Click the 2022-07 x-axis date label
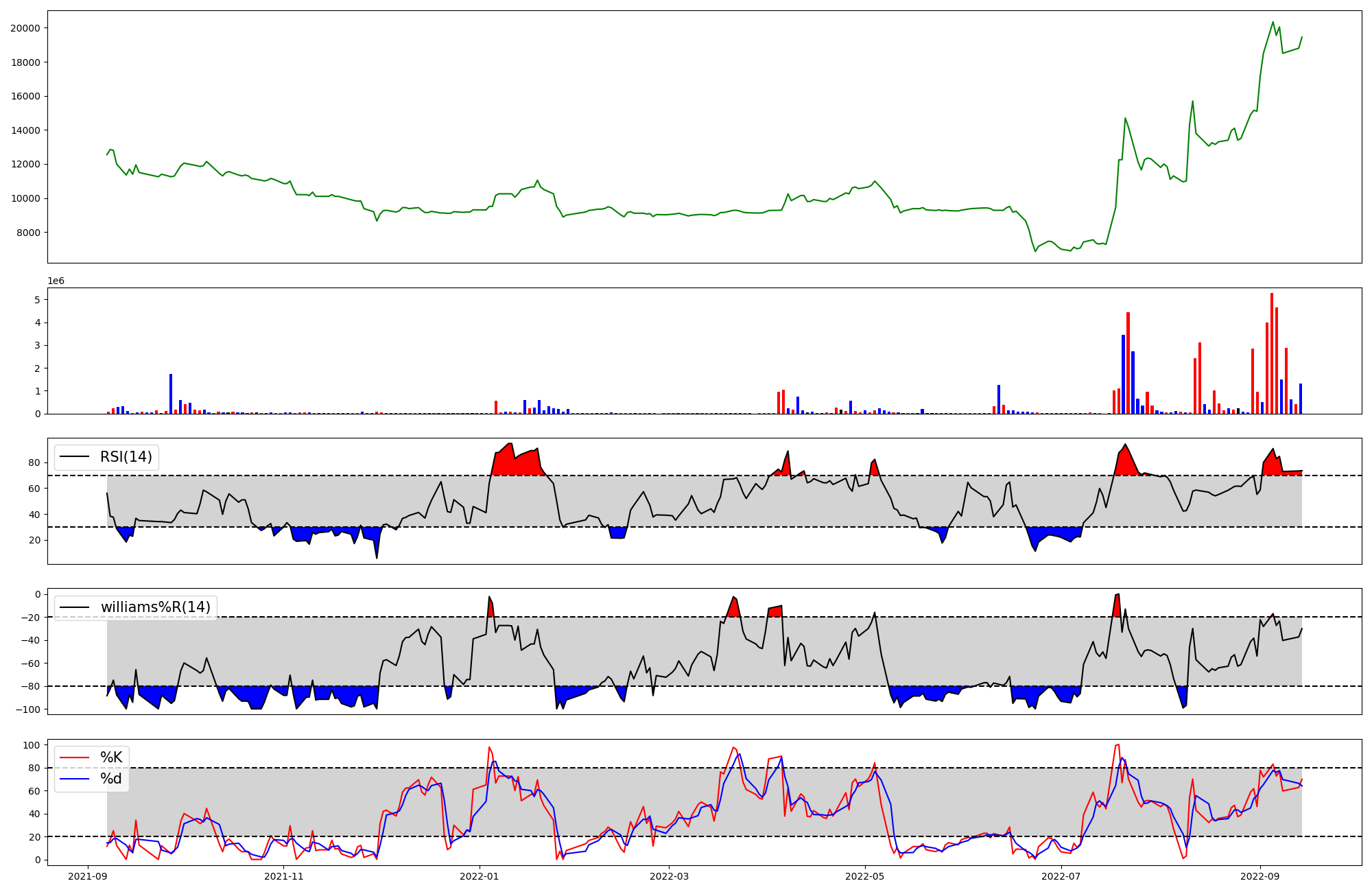1372x892 pixels. click(x=1061, y=876)
